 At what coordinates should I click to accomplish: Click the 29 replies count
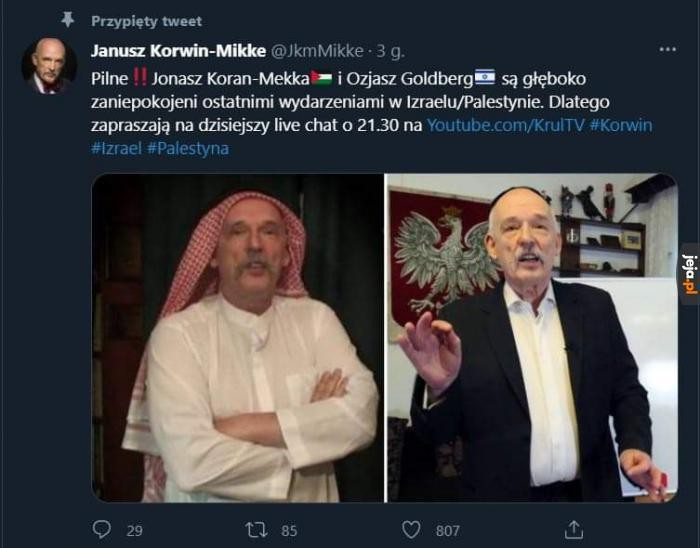134,531
